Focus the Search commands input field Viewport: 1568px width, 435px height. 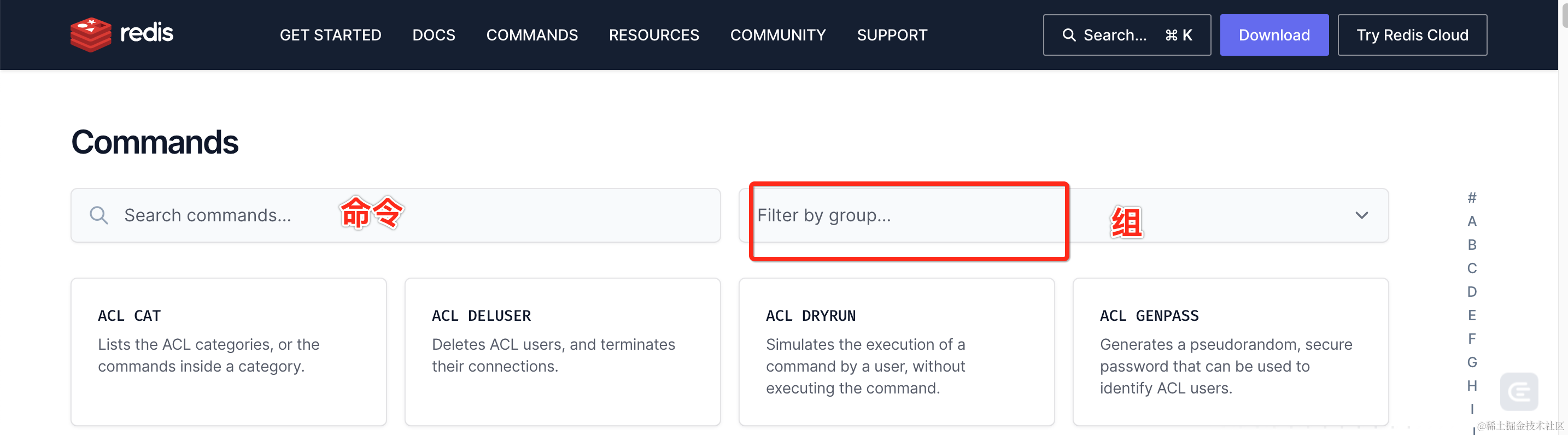click(396, 215)
